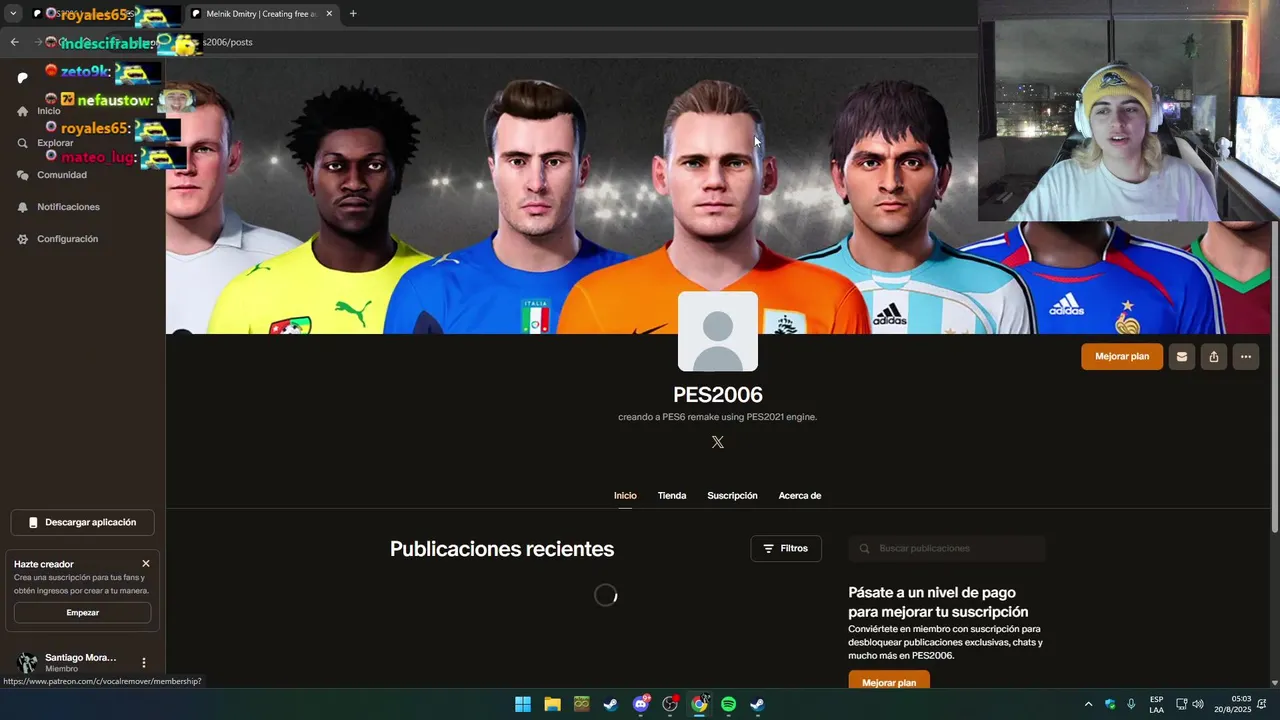Open Configuración in the sidebar
Image resolution: width=1280 pixels, height=720 pixels.
[68, 239]
